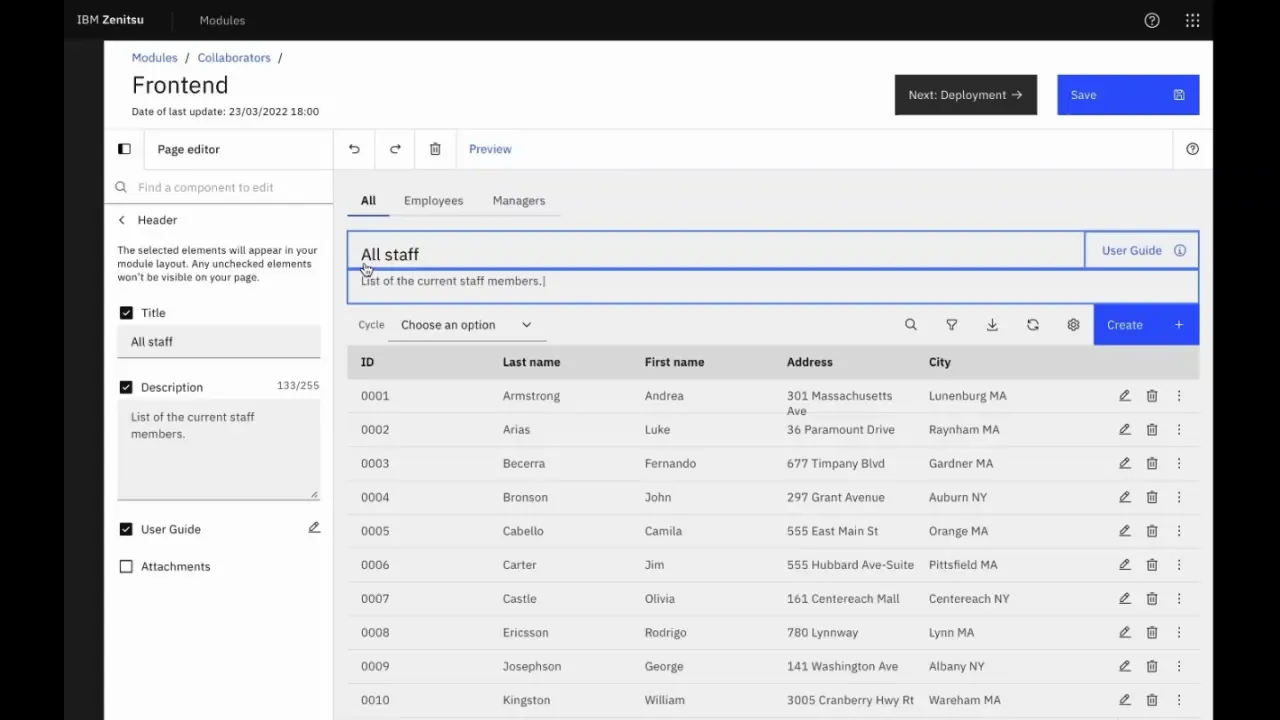Open overflow menu for Armstrong row
Viewport: 1280px width, 720px height.
tap(1179, 396)
